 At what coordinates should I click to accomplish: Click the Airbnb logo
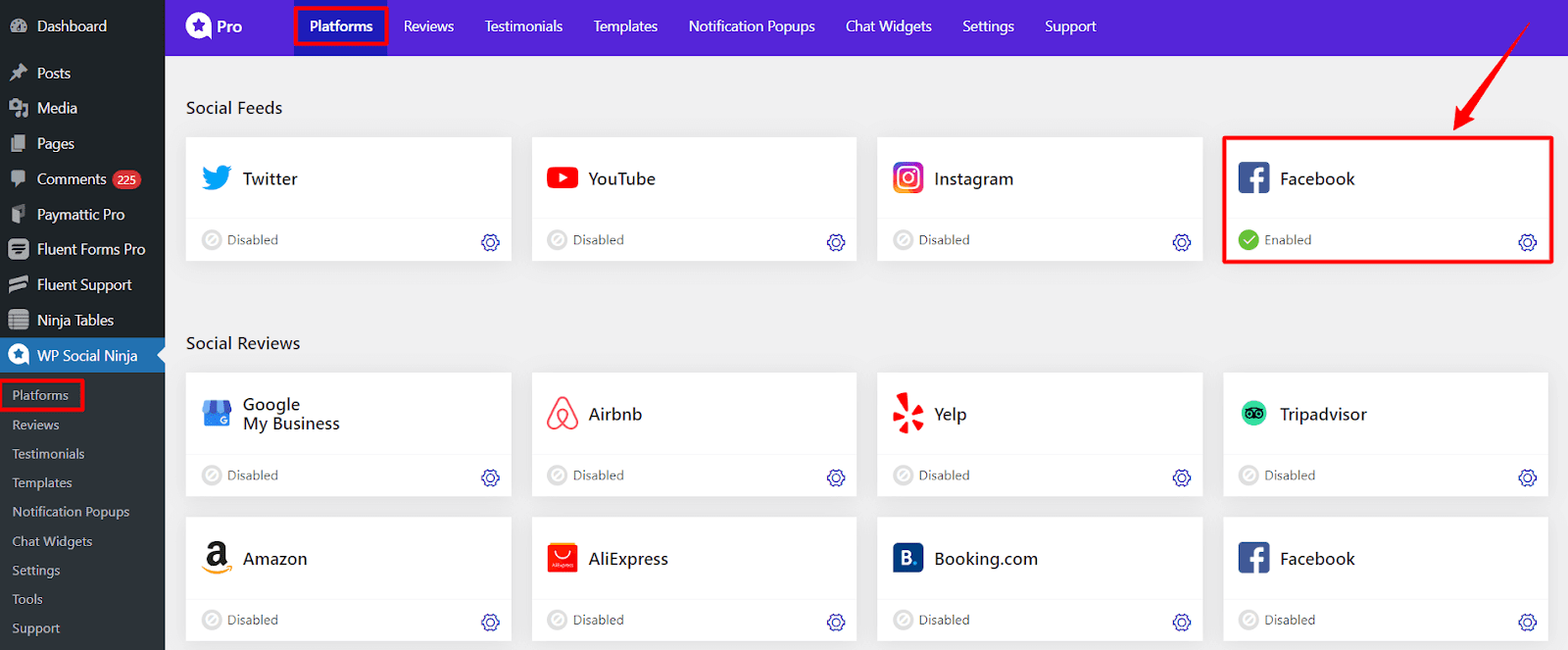point(563,413)
